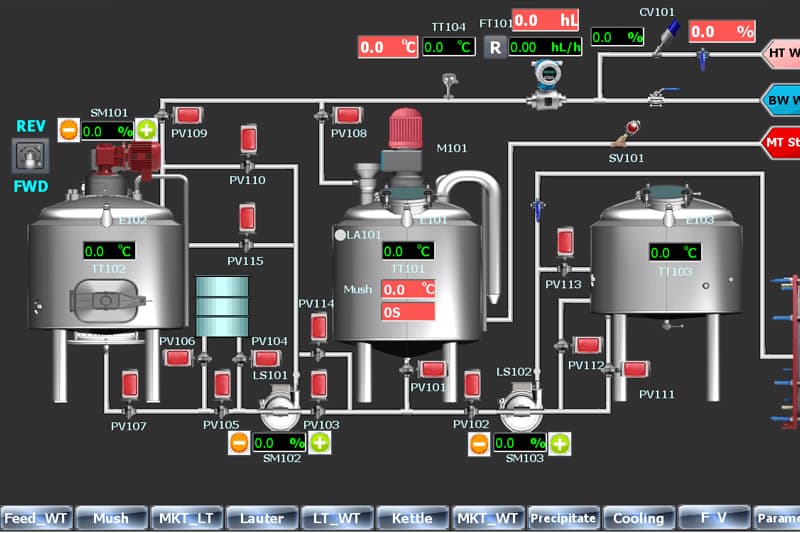800x533 pixels.
Task: Toggle valve PV110
Action: click(x=248, y=139)
